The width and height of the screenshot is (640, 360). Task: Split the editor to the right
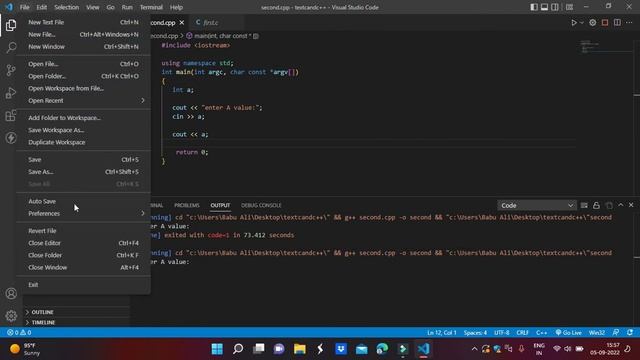(x=617, y=22)
